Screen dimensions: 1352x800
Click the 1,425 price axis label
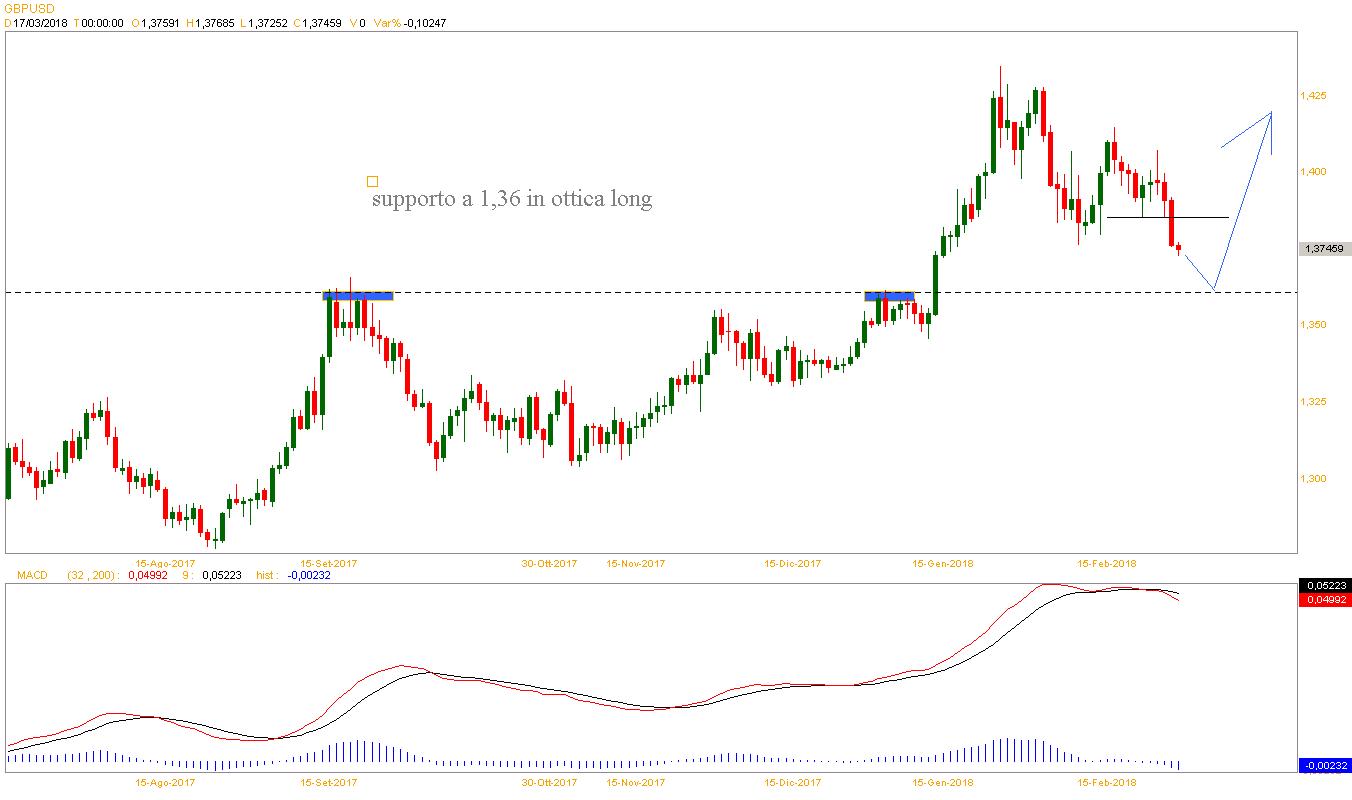click(x=1313, y=96)
